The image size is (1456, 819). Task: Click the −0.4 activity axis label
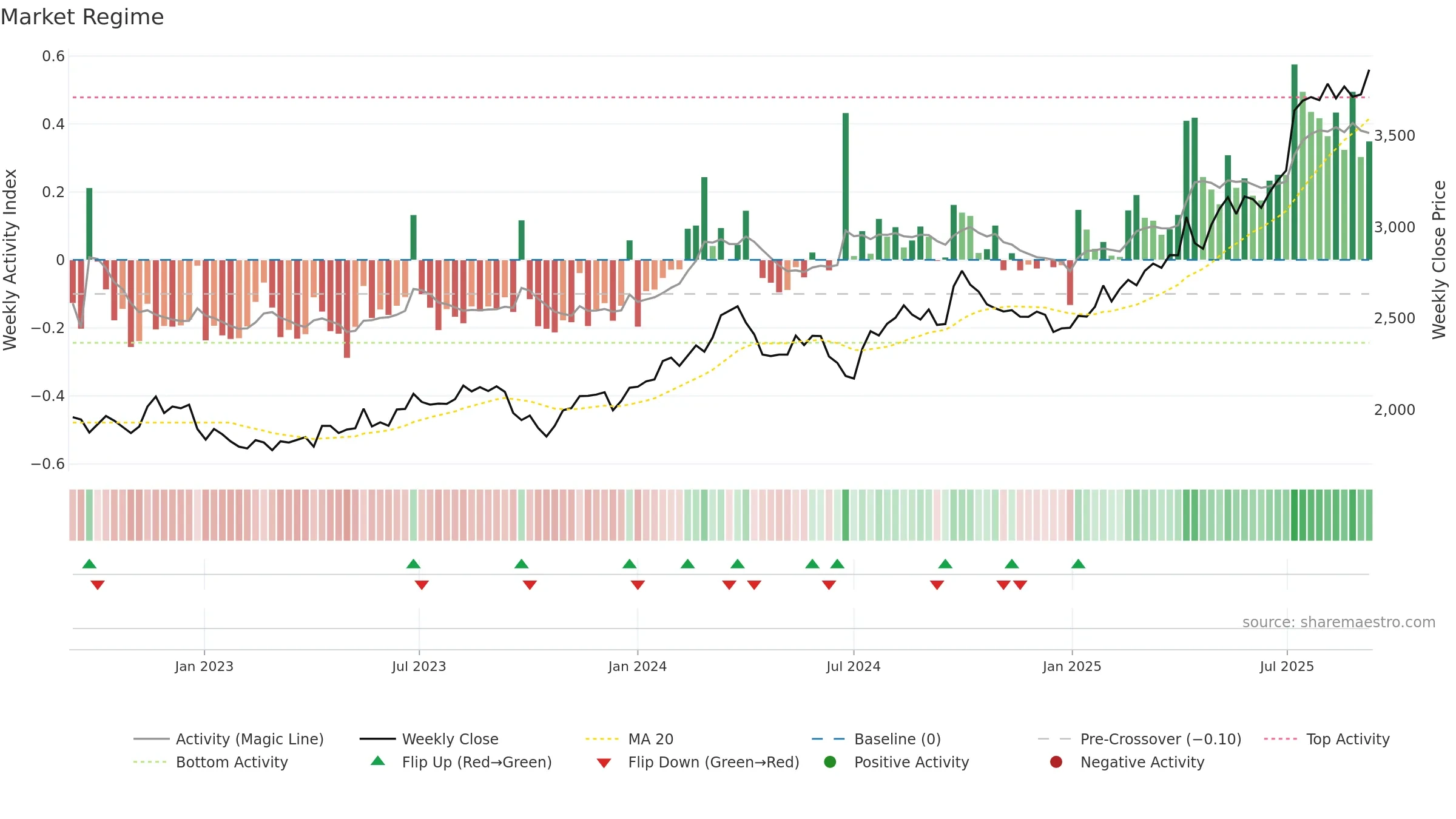(48, 396)
